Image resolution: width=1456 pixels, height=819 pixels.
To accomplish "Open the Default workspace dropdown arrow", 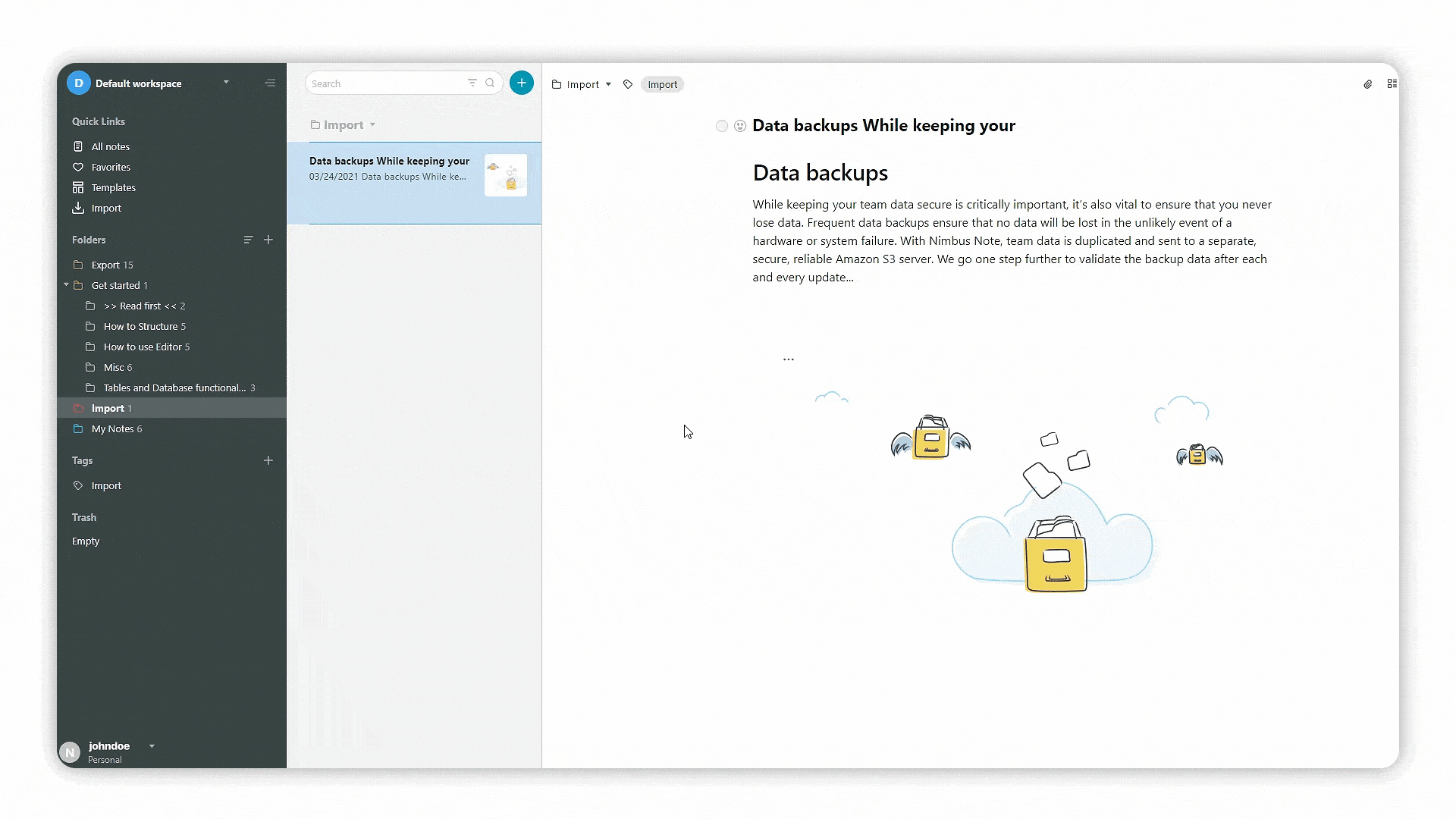I will click(226, 82).
